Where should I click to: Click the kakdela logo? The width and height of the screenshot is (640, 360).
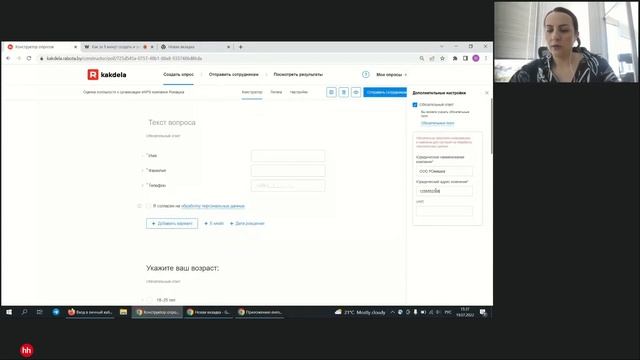point(107,75)
